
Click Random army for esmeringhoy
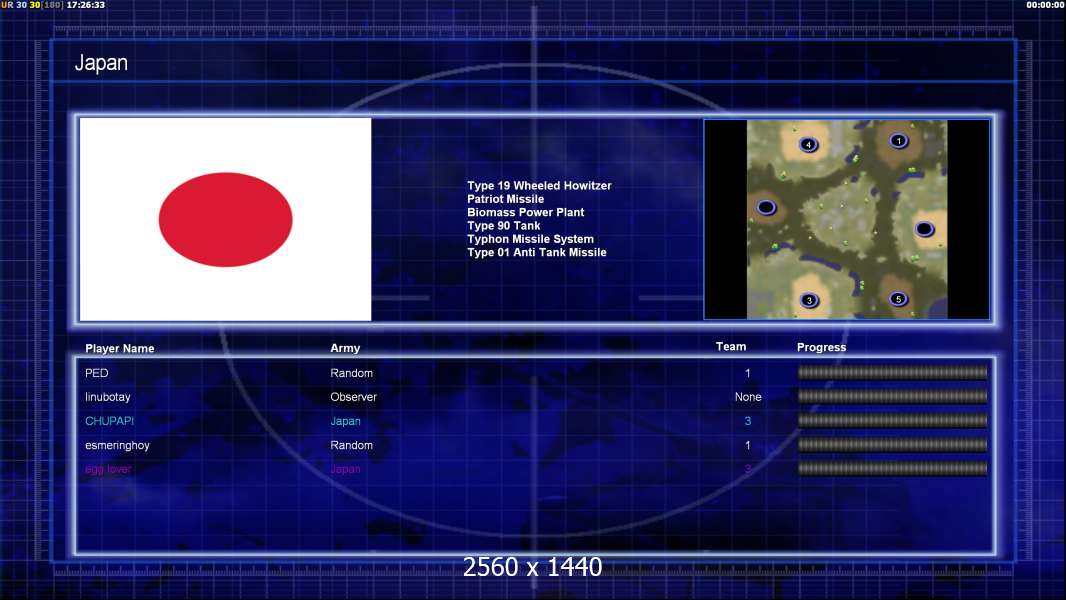tap(351, 445)
